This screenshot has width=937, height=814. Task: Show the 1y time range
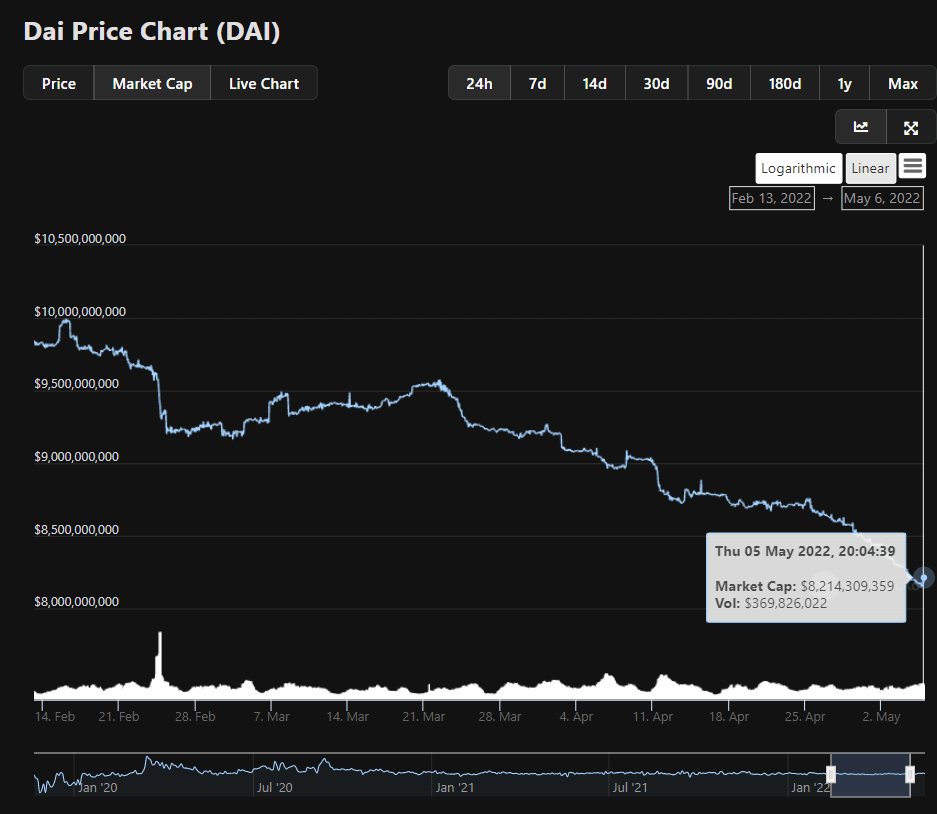(845, 83)
